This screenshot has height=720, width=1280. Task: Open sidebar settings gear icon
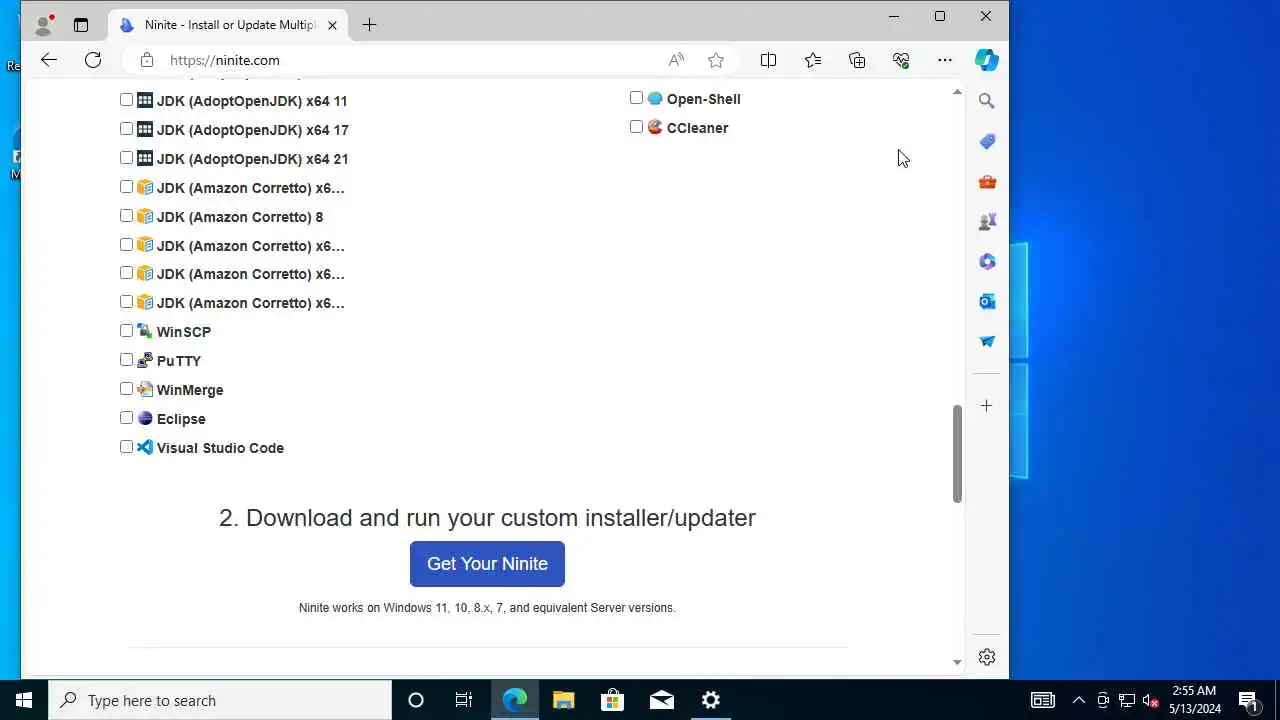[987, 657]
